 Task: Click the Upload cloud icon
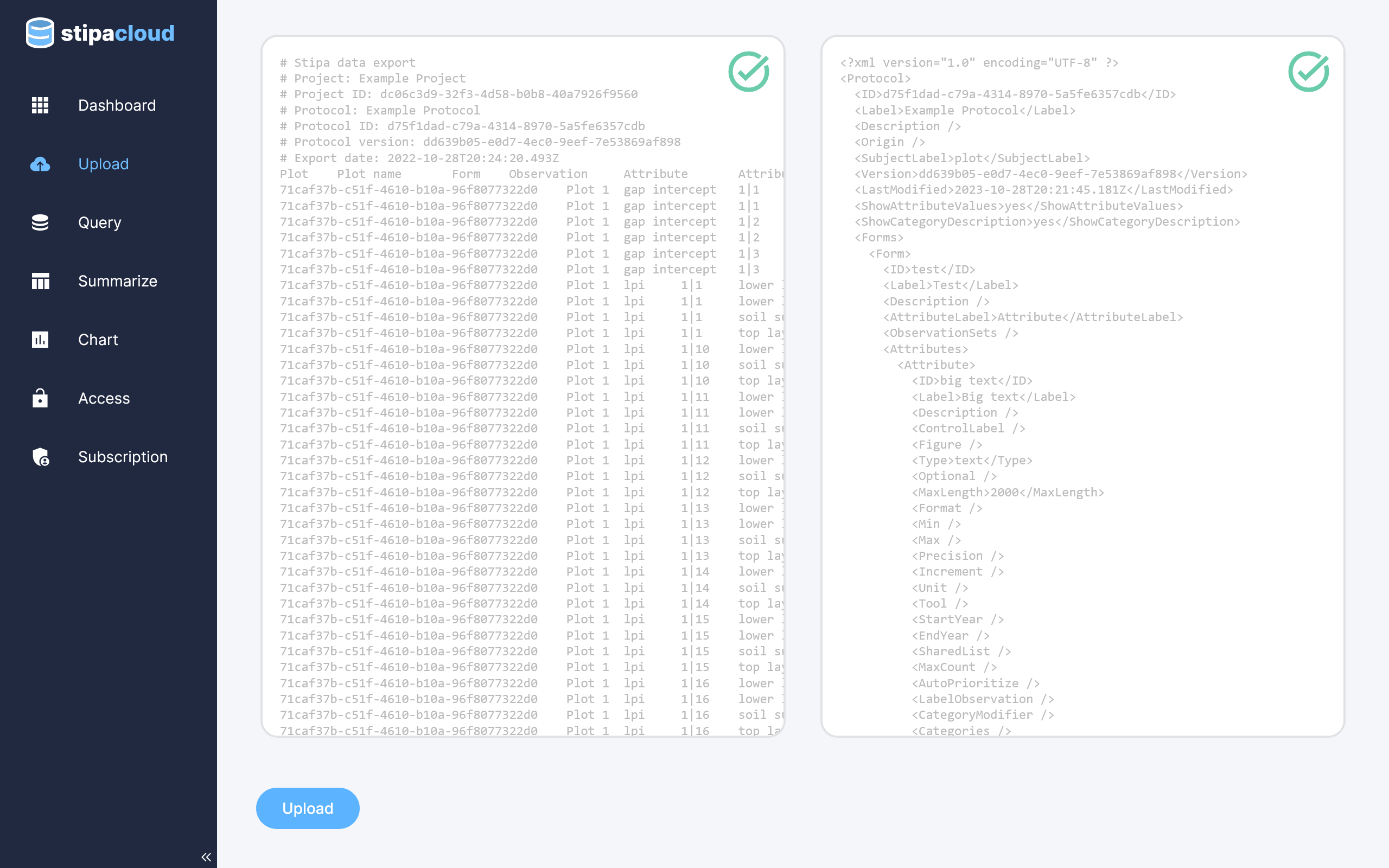click(x=40, y=164)
